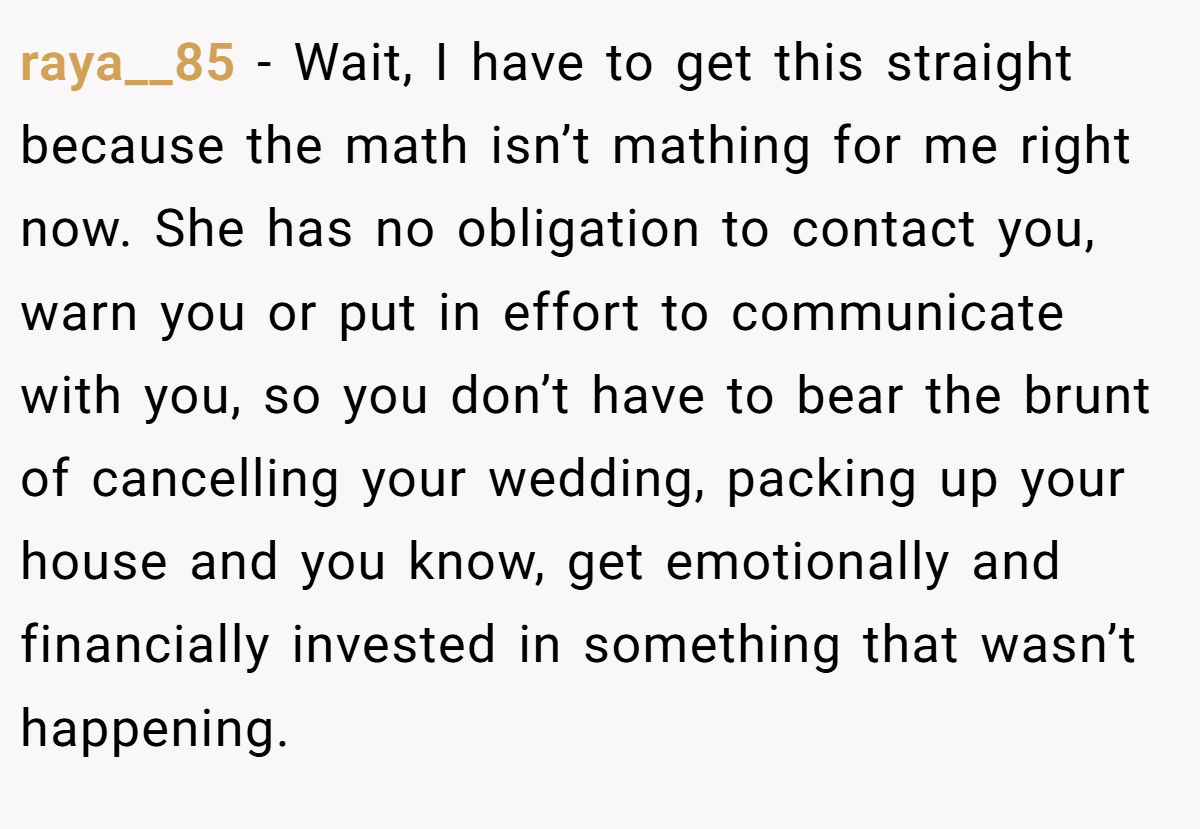Click the word "brunt" in the comment
Screen dimensions: 1200x829
point(1087,396)
